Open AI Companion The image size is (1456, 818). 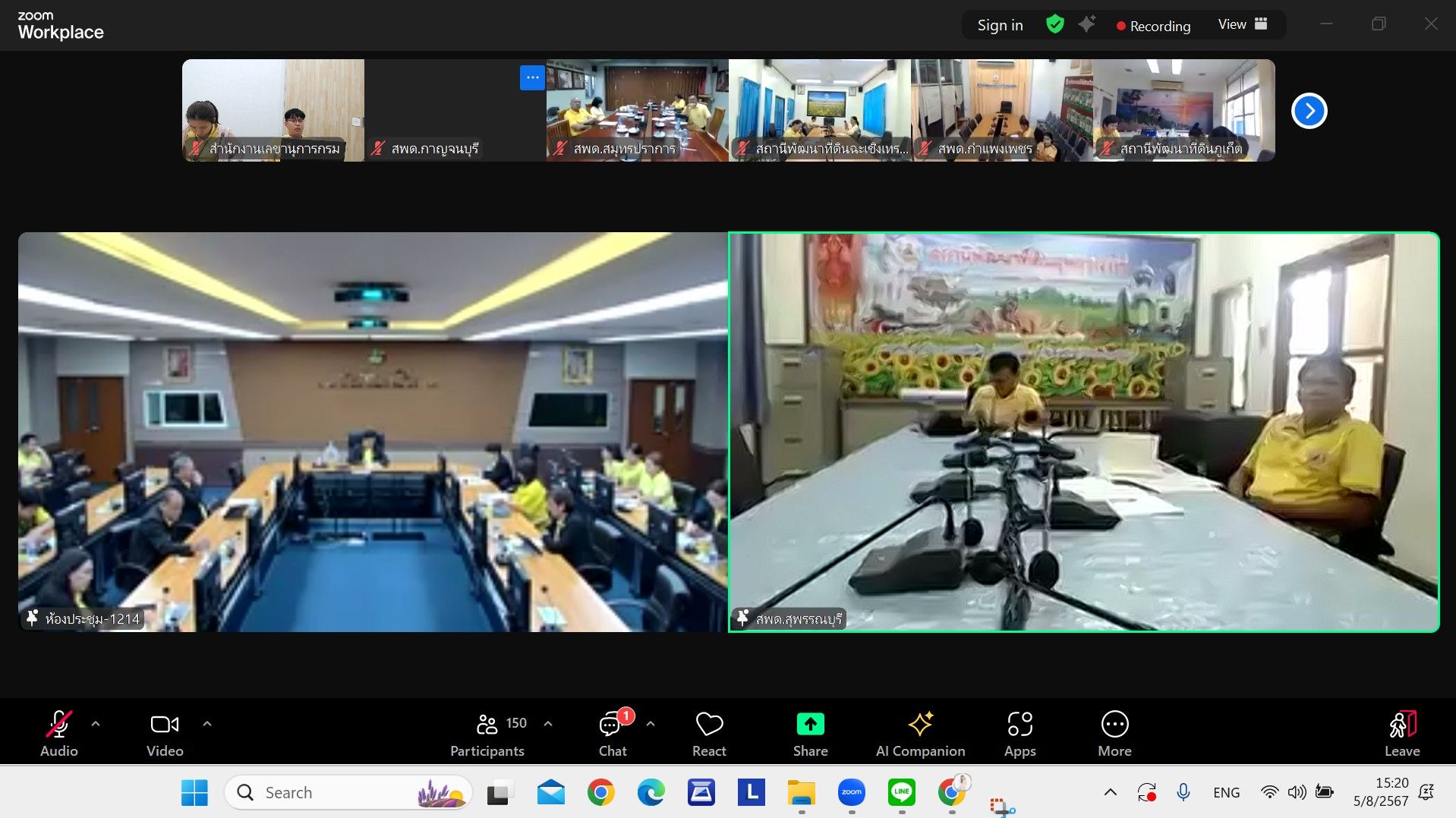click(x=920, y=732)
